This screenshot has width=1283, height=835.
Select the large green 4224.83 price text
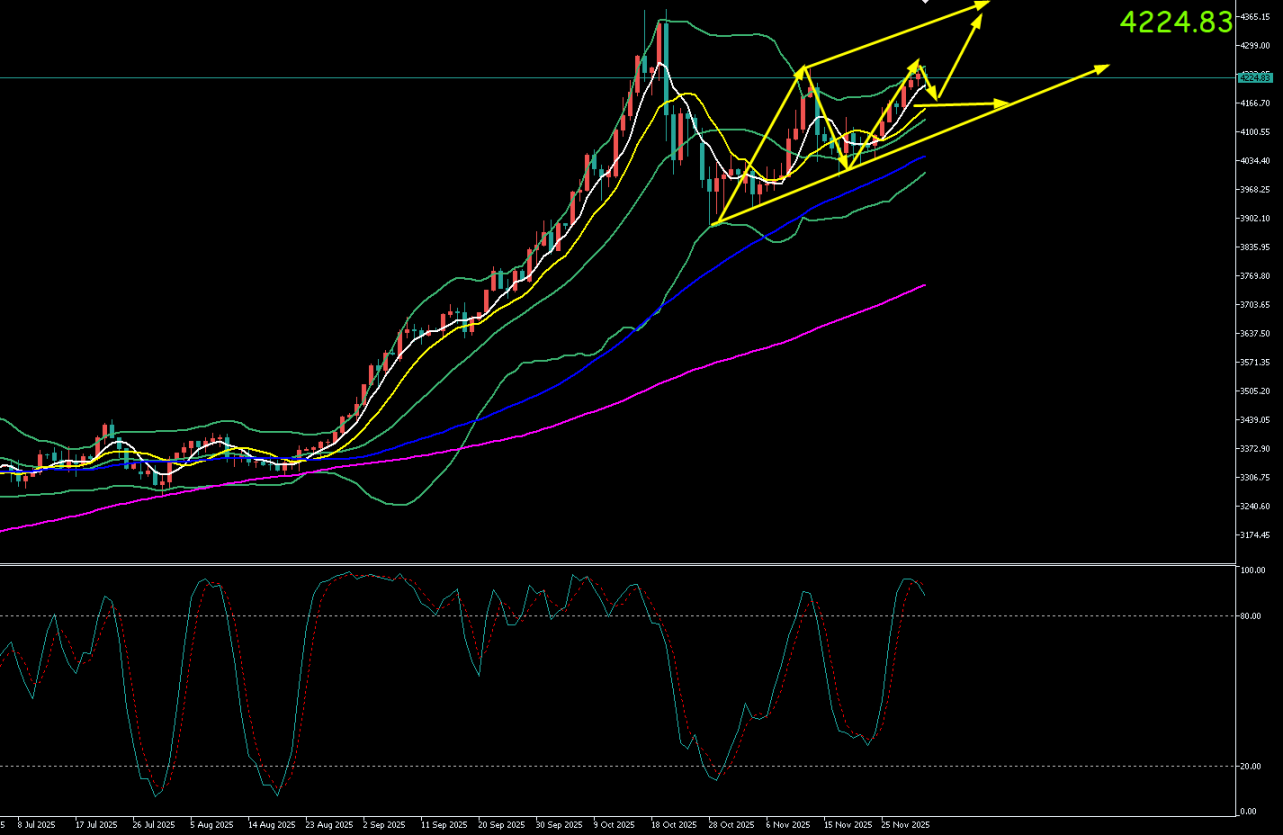pyautogui.click(x=1175, y=22)
